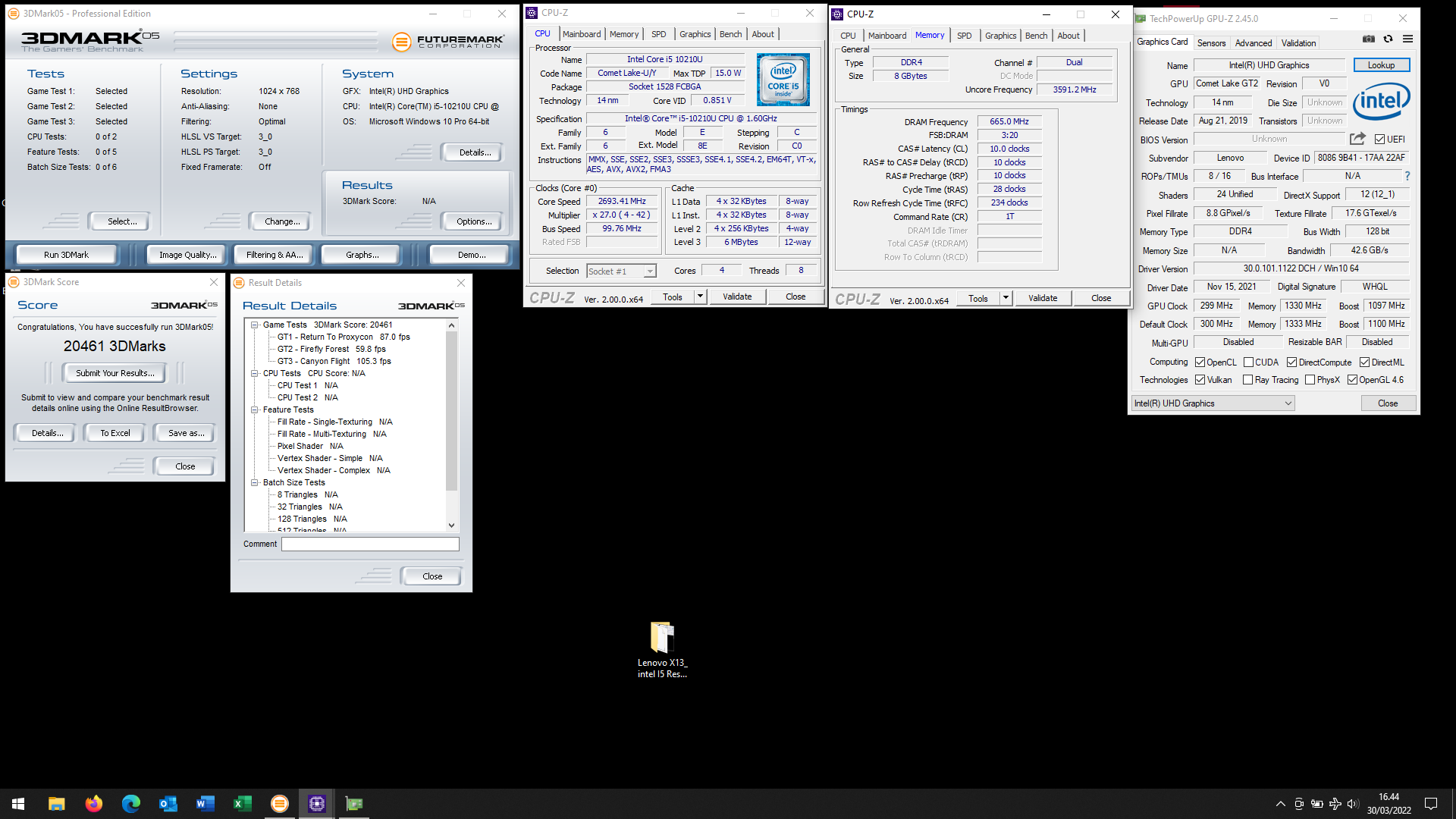
Task: Click the To Excel button
Action: [x=115, y=433]
